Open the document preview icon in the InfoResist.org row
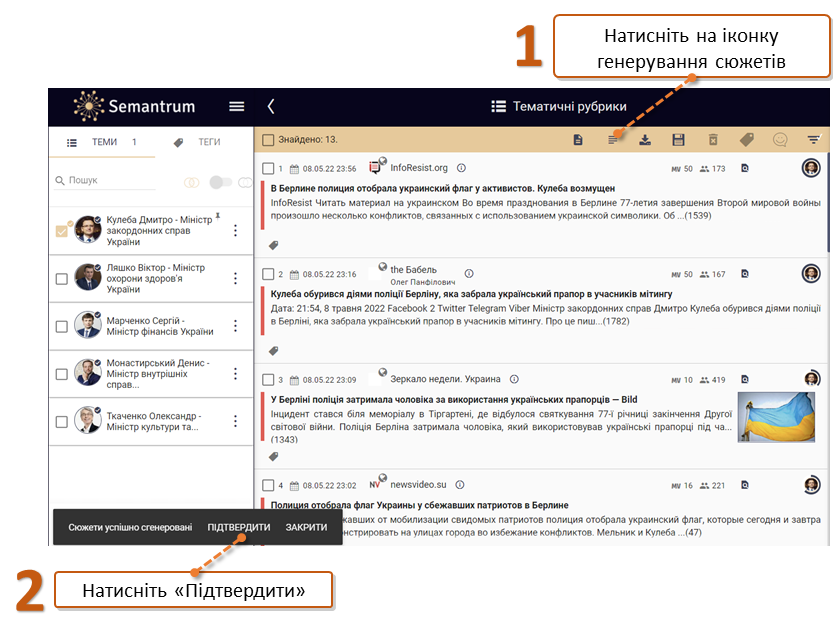The image size is (833, 621). 745,168
